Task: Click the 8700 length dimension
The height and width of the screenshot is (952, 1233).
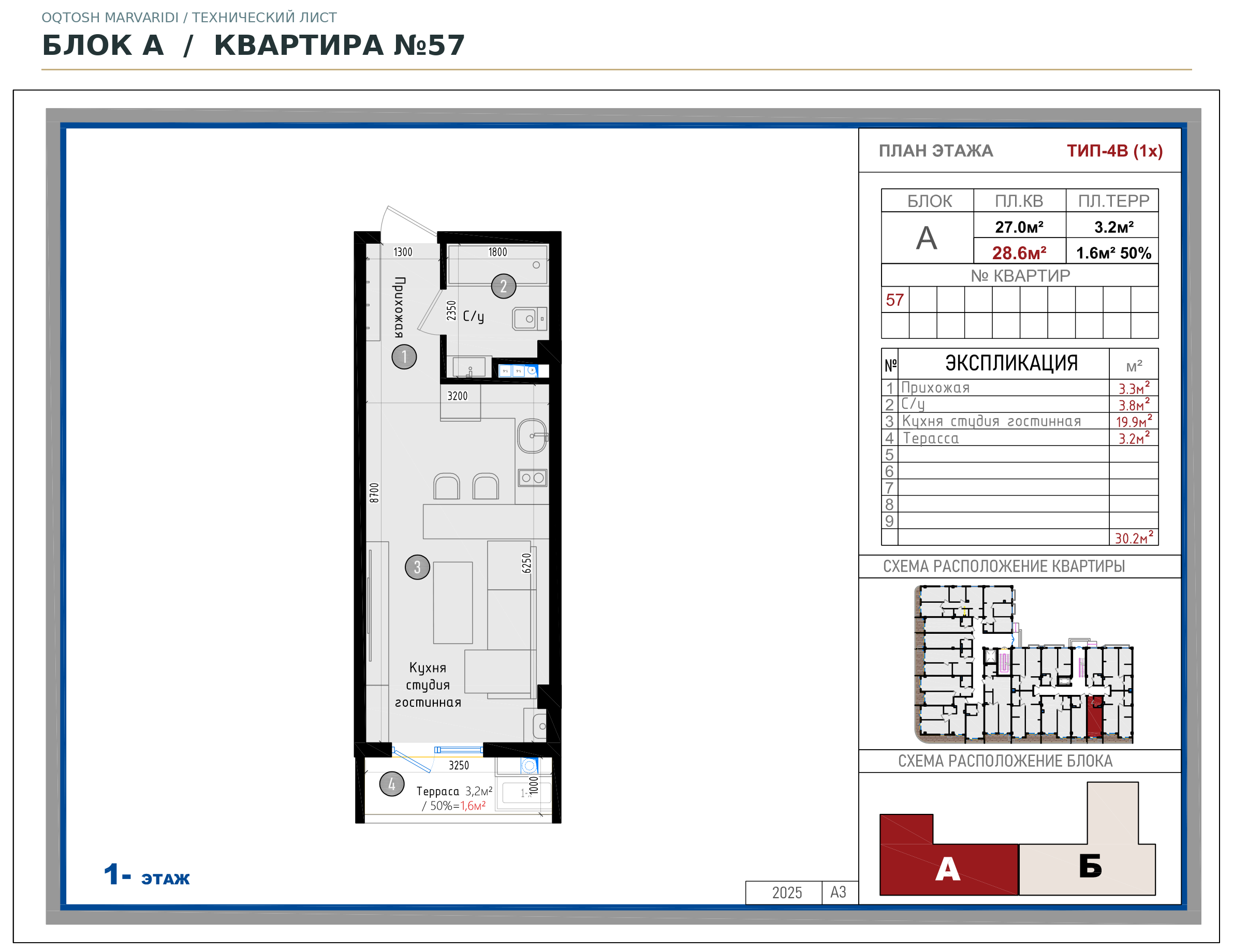Action: 374,493
